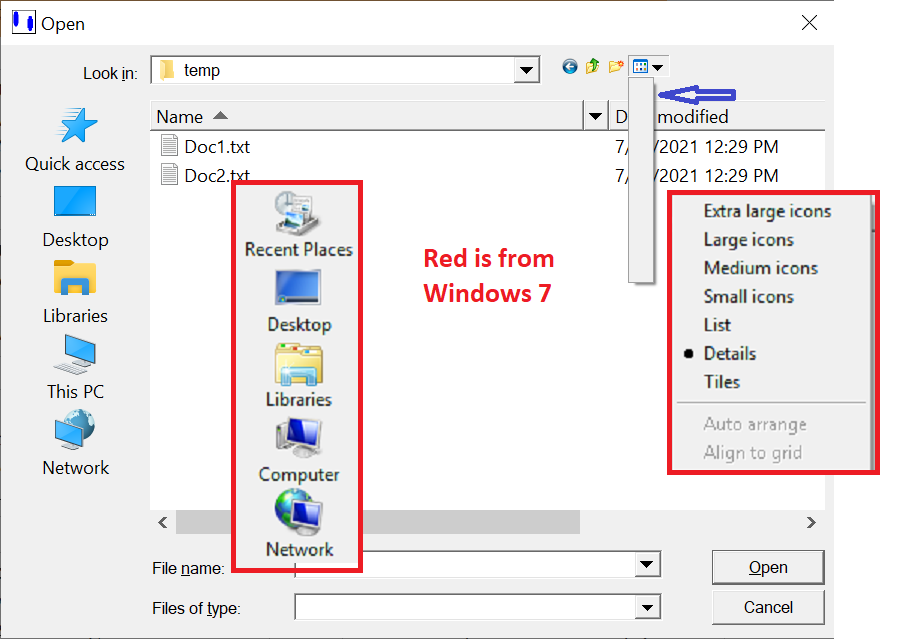Image resolution: width=897 pixels, height=639 pixels.
Task: Switch to List view
Action: click(x=717, y=325)
